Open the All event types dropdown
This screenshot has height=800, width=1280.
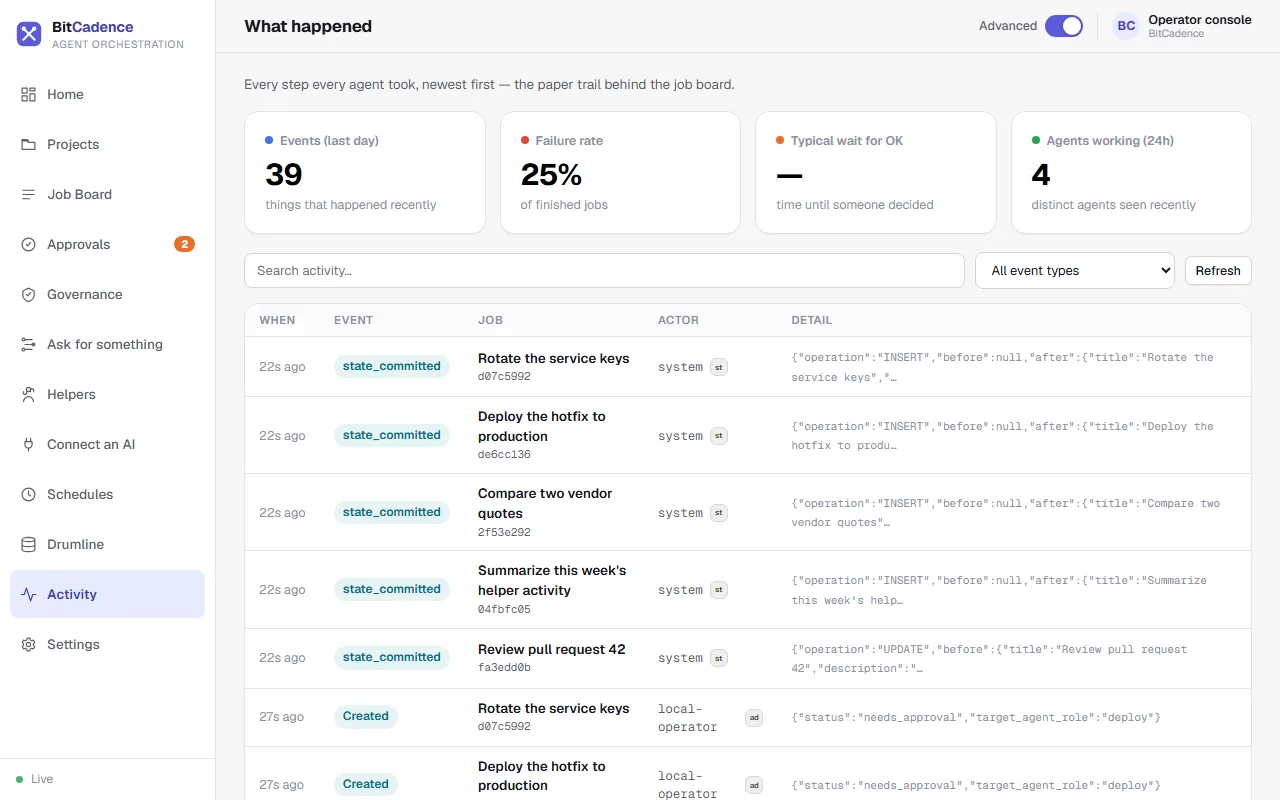coord(1075,270)
